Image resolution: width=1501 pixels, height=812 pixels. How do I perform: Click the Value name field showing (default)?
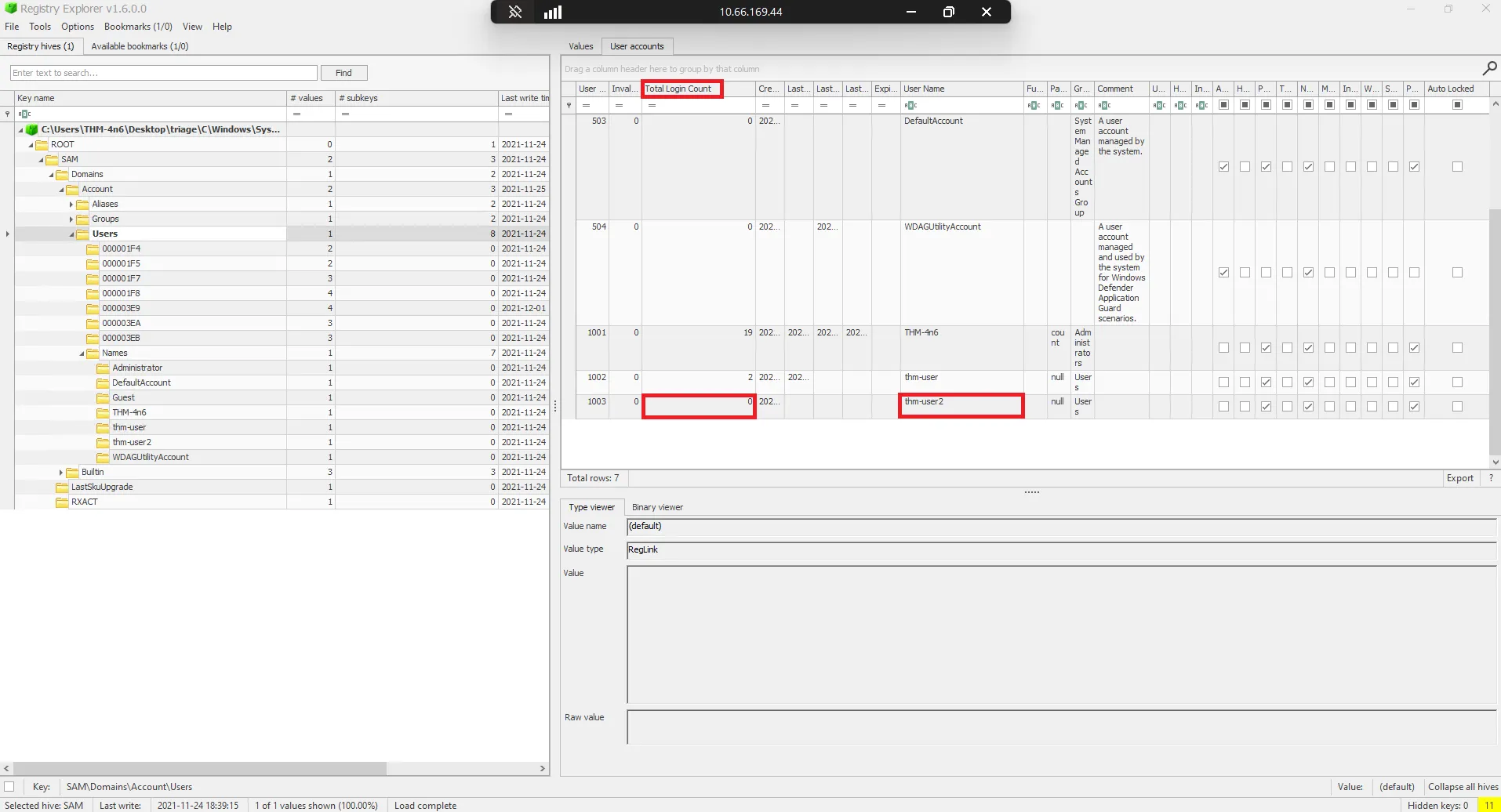tap(1062, 527)
